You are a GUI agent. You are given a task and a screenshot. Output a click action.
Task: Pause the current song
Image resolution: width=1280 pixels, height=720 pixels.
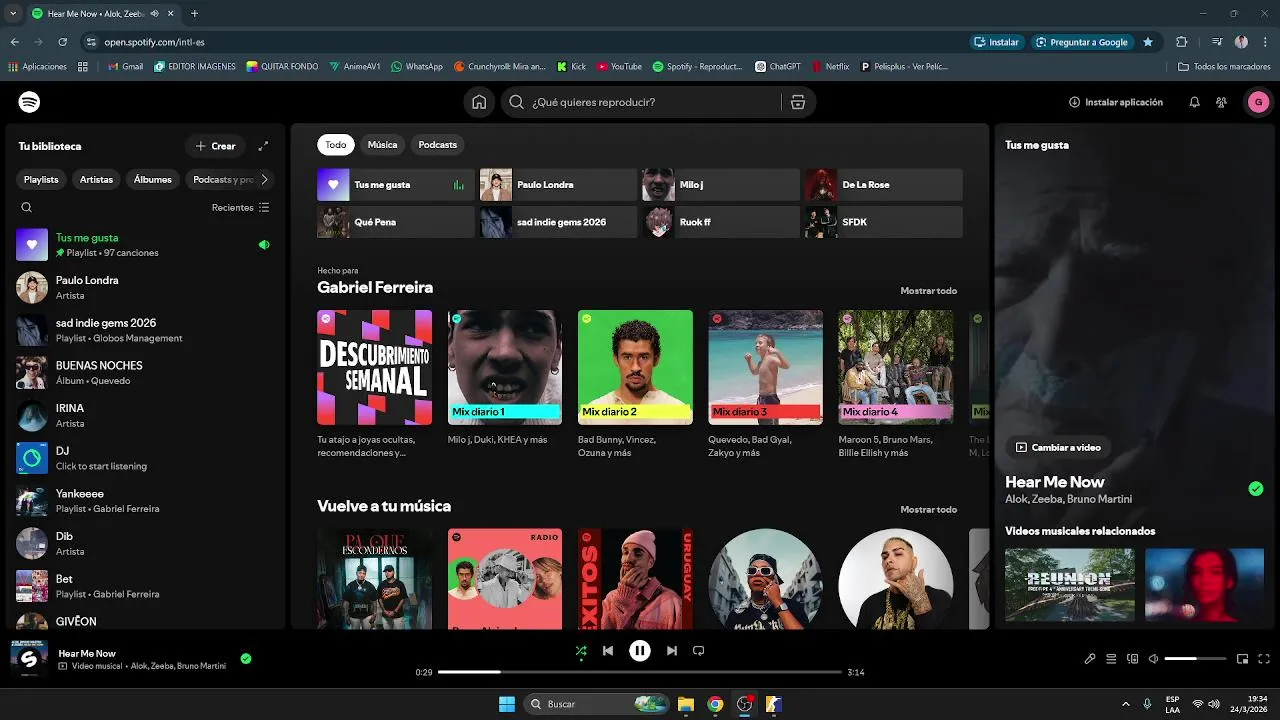pyautogui.click(x=640, y=651)
